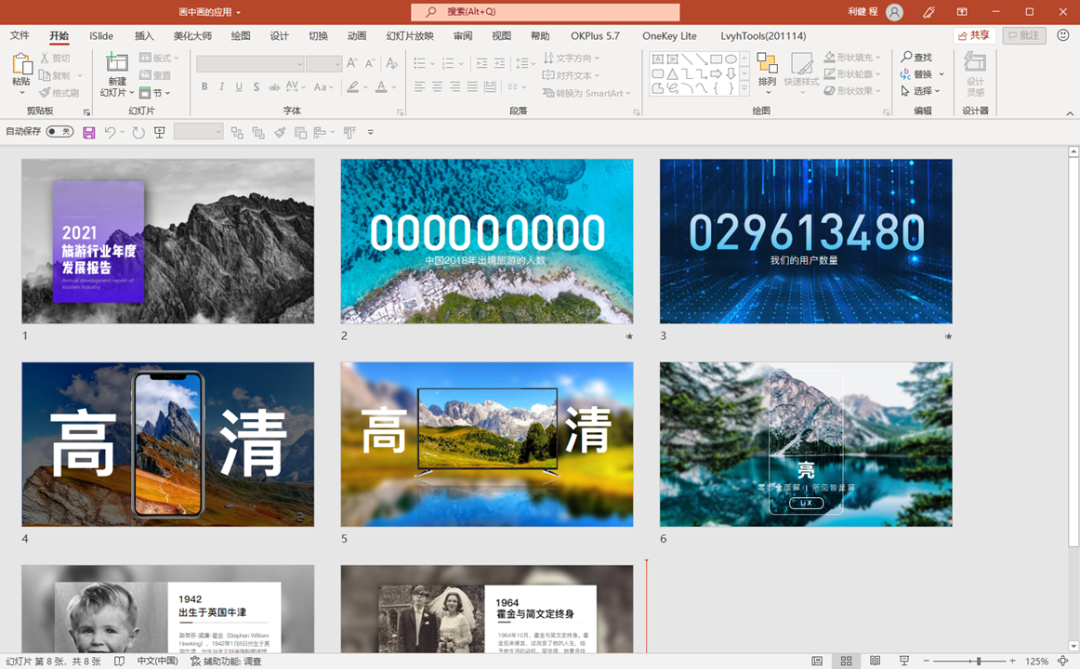Switch to the Animations (动画) tab

357,36
